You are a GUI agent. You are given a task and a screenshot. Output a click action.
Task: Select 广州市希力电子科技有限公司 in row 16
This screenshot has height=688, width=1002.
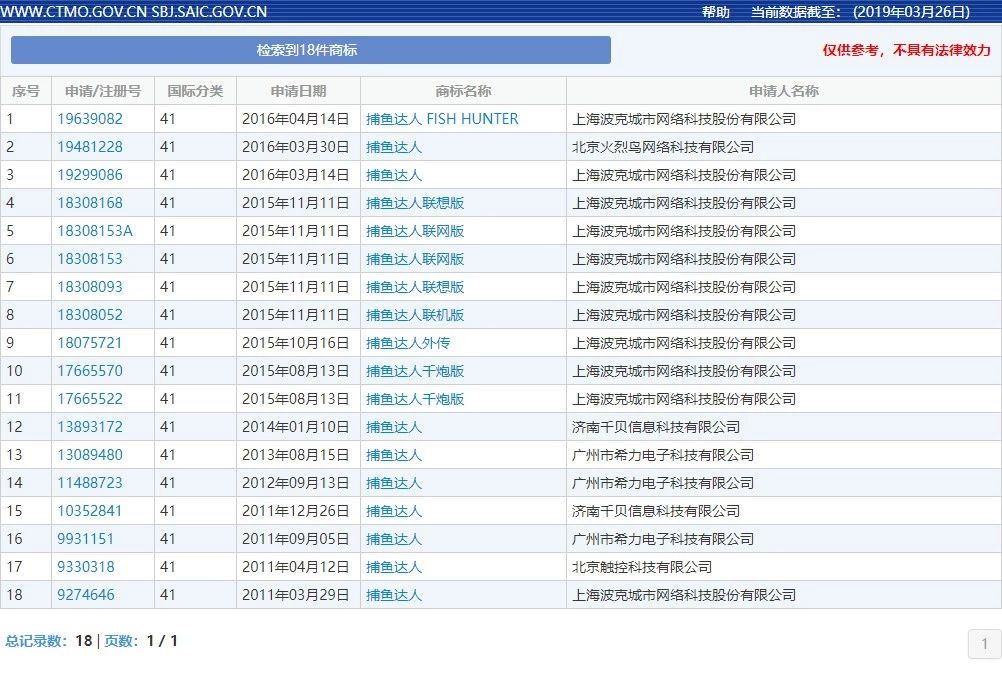(663, 539)
